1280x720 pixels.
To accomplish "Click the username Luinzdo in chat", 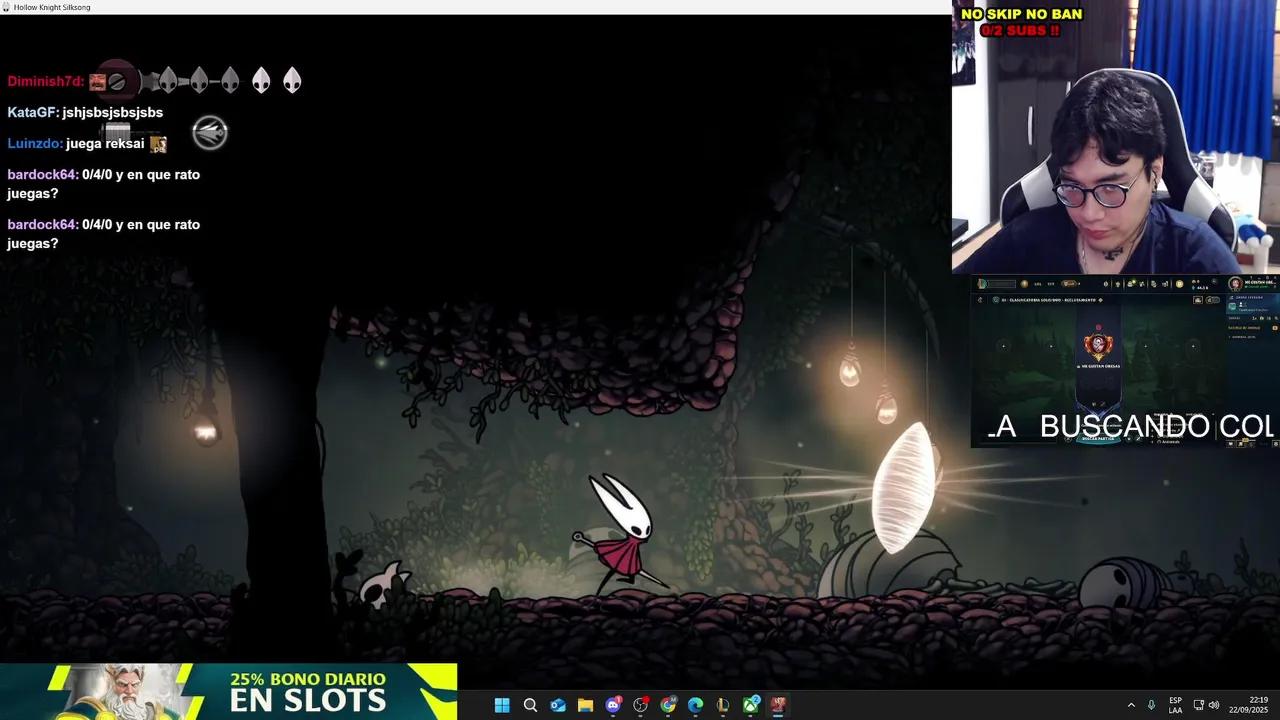I will pos(35,144).
